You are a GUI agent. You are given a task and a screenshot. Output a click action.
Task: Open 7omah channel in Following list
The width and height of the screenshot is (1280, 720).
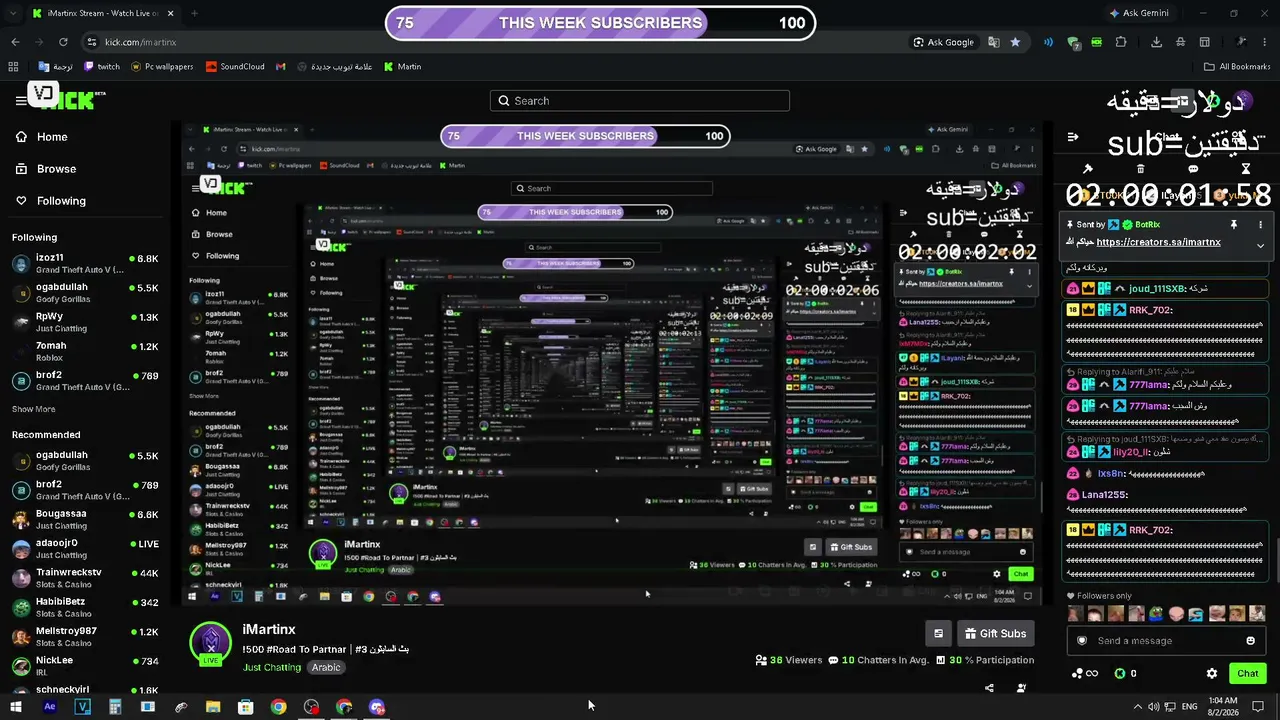point(85,351)
